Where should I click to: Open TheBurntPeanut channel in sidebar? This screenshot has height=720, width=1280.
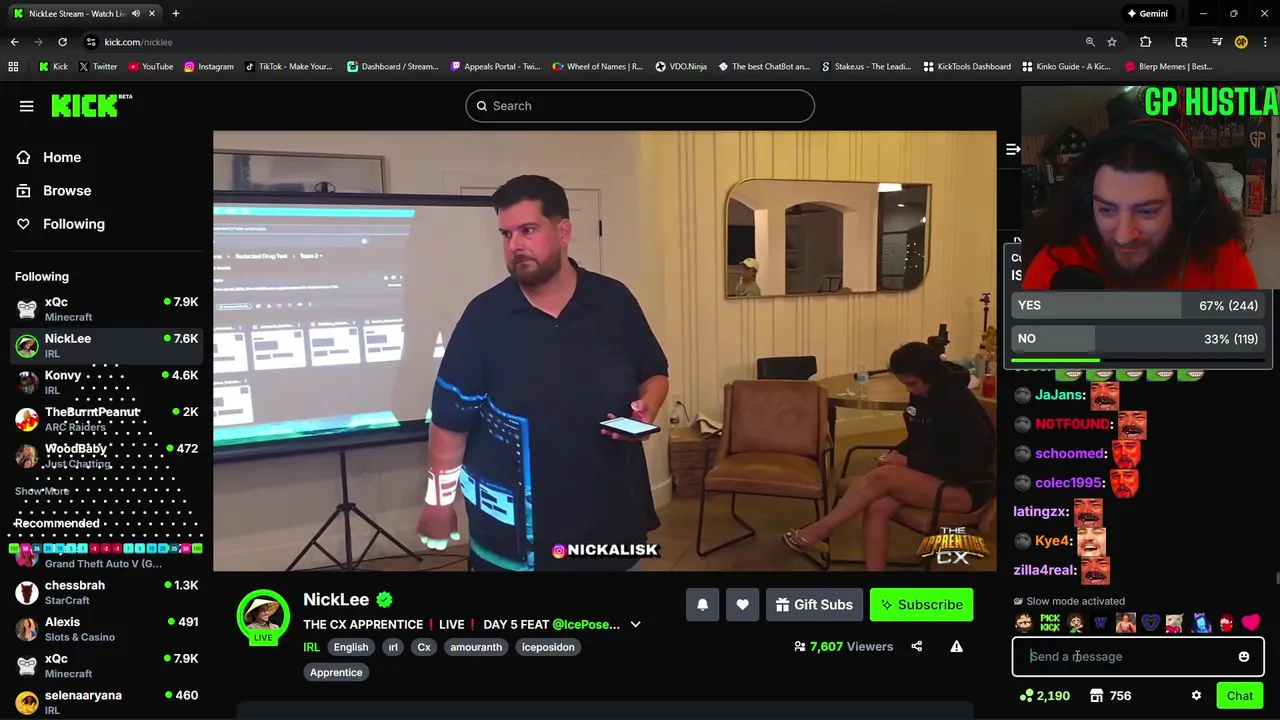(x=106, y=419)
